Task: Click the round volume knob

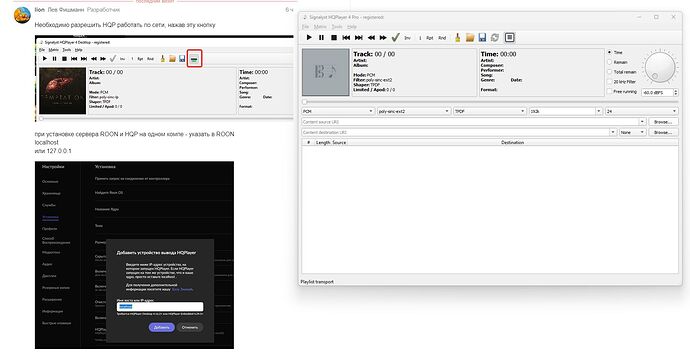Action: tap(659, 67)
